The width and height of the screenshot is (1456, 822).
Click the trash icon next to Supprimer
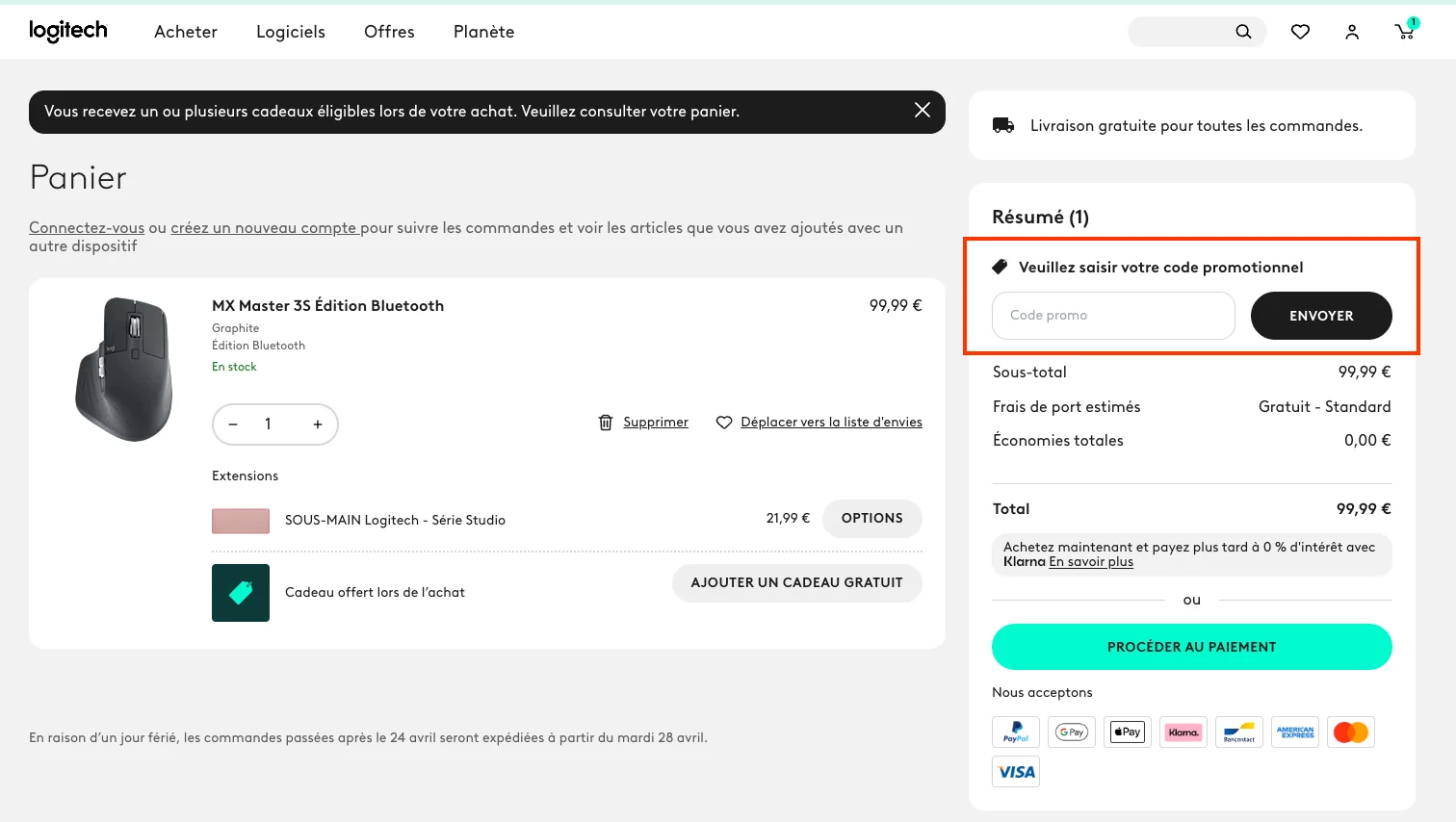606,423
